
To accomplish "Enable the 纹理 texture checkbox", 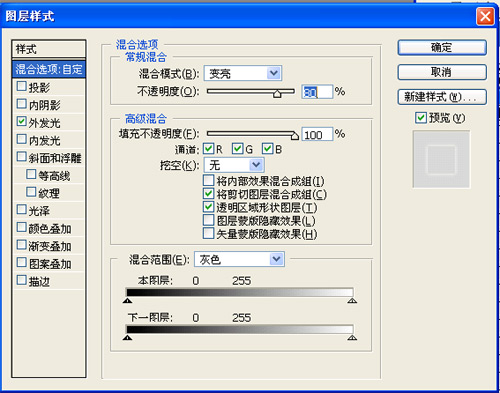I will [x=31, y=192].
